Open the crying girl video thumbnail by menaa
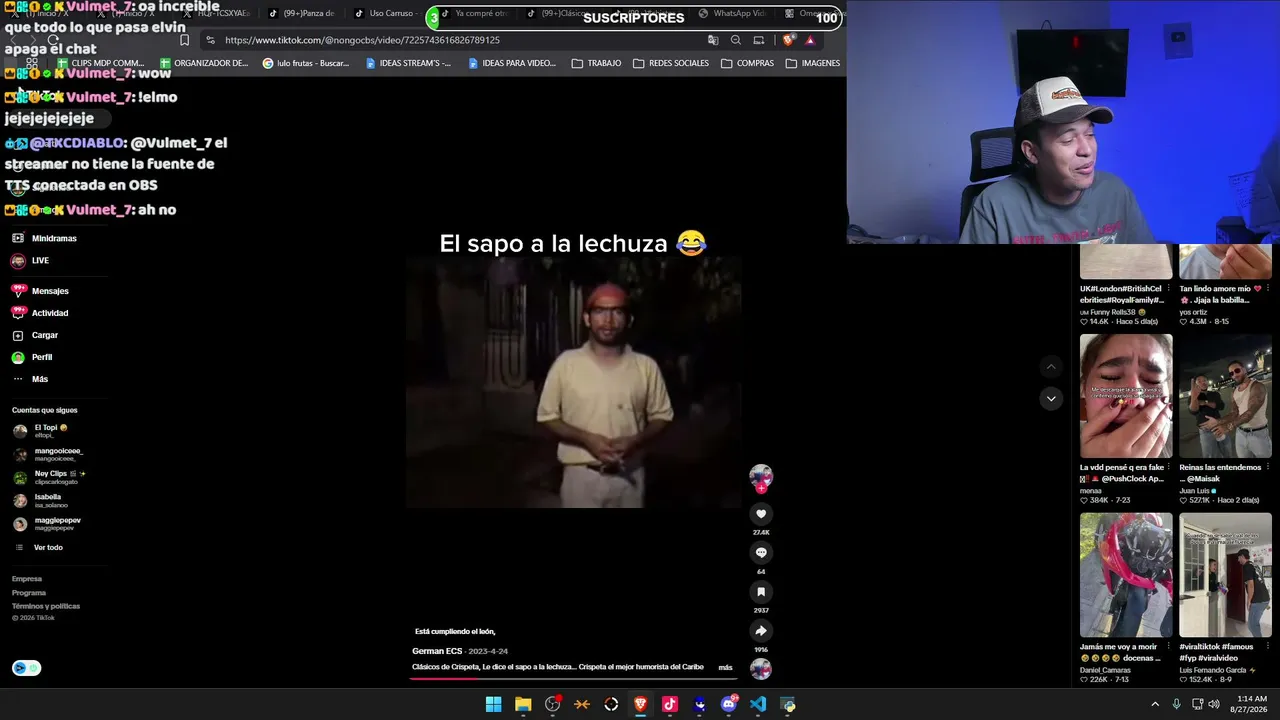The width and height of the screenshot is (1280, 720). tap(1126, 396)
